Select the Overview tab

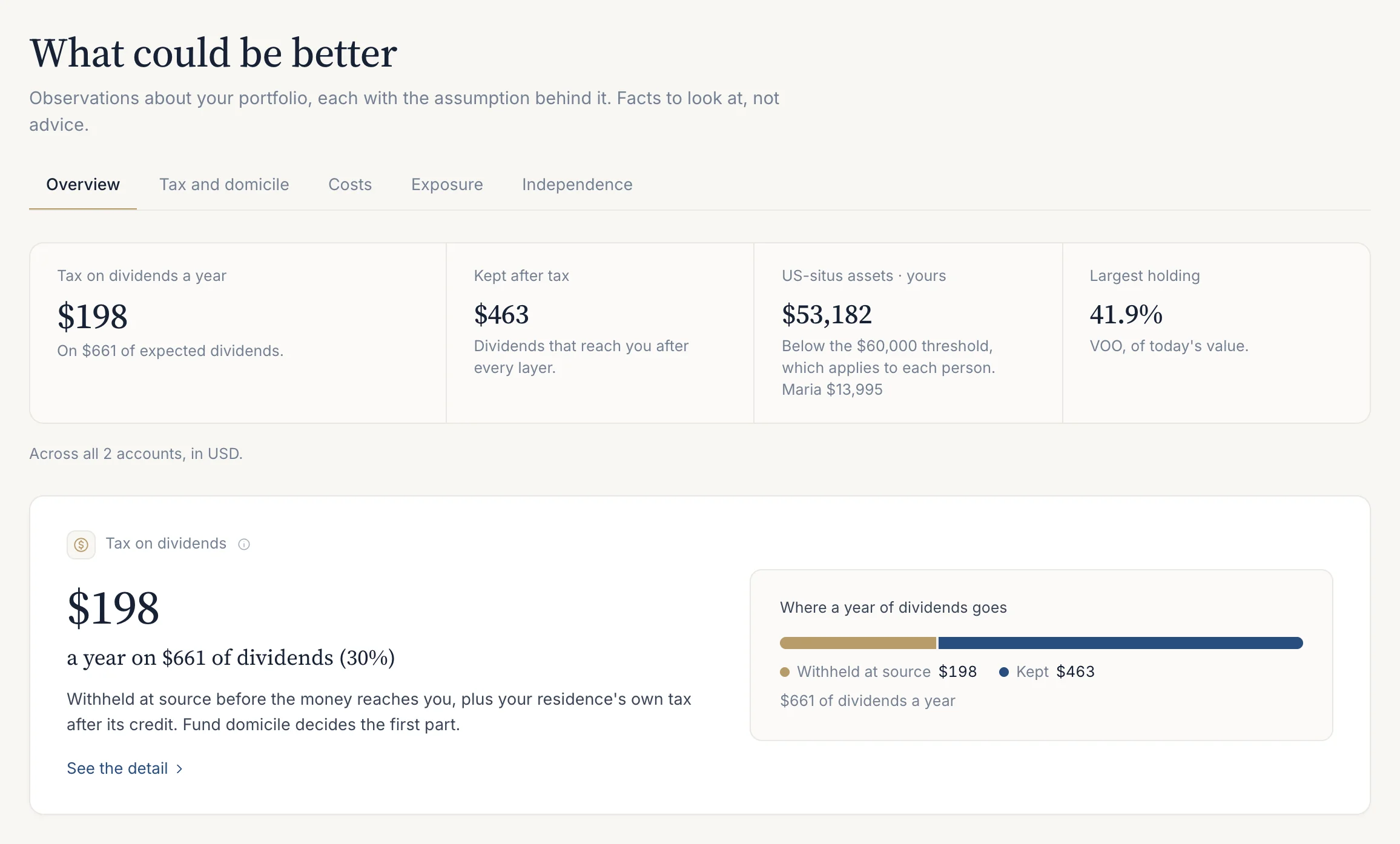click(x=83, y=185)
